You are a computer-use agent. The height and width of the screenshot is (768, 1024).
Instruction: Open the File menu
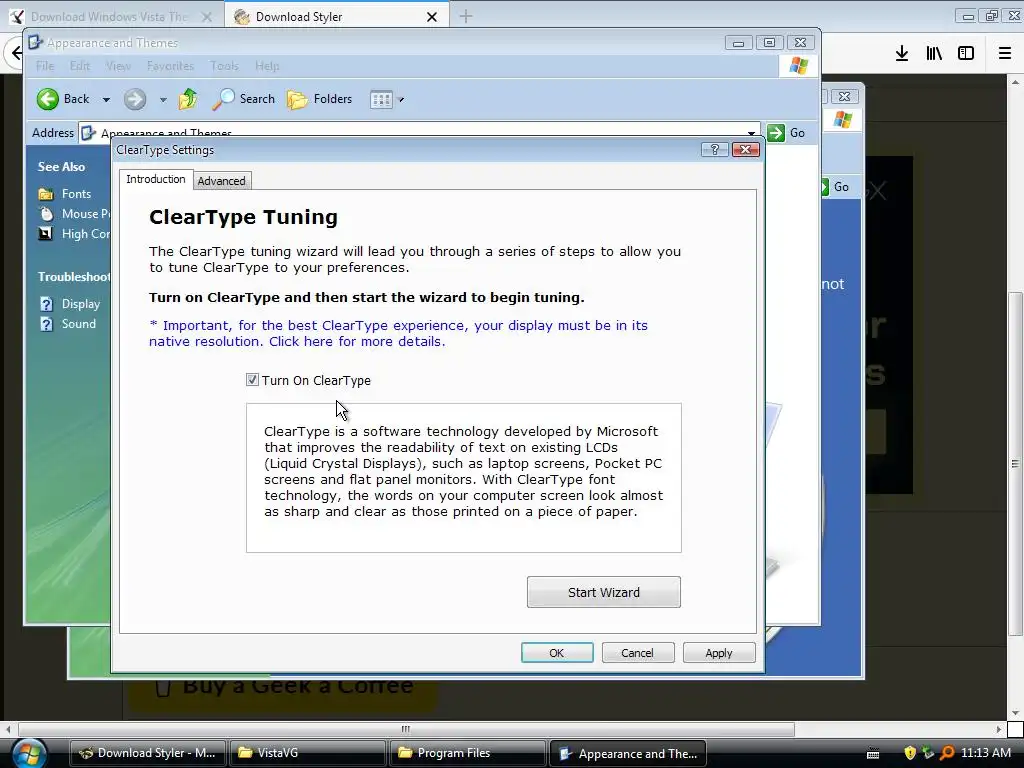[x=45, y=66]
